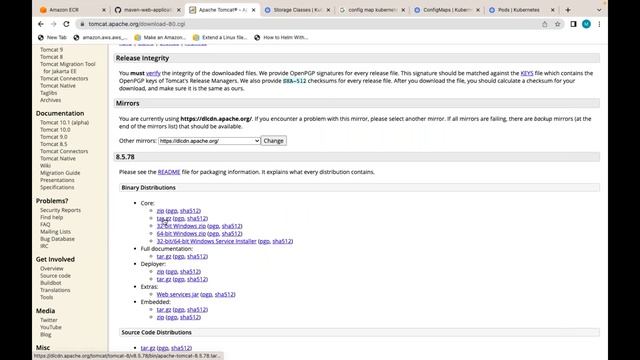Download the Core zip

pyautogui.click(x=160, y=211)
